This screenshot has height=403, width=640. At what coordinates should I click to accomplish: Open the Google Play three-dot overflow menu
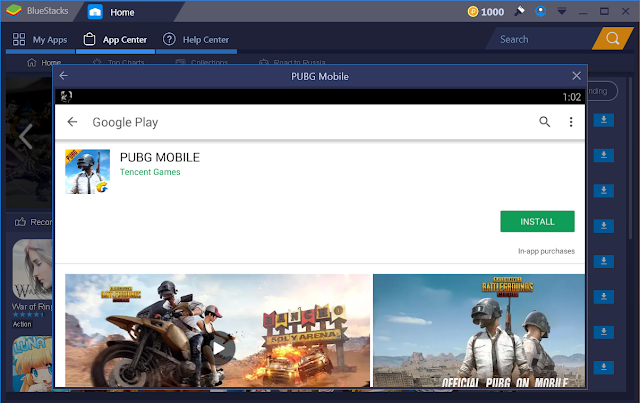tap(571, 122)
